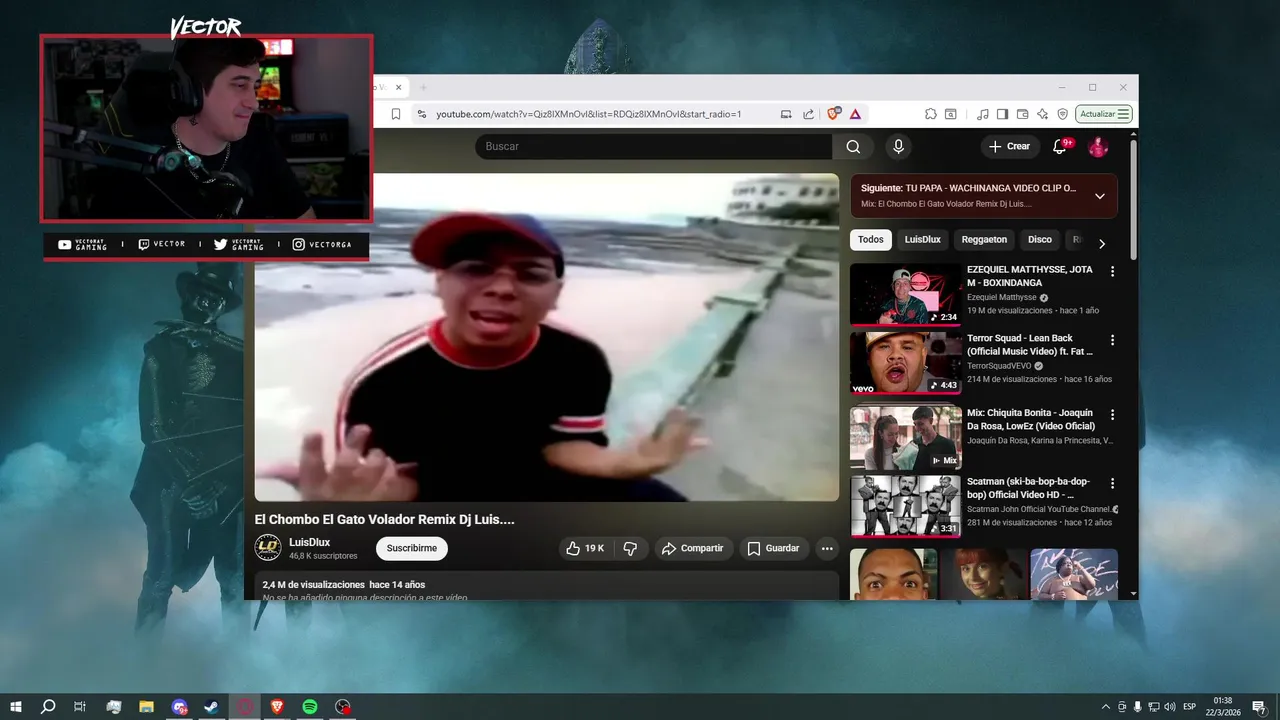Toggle the browser sidebar panel icon
This screenshot has width=1280, height=720.
click(x=1003, y=114)
